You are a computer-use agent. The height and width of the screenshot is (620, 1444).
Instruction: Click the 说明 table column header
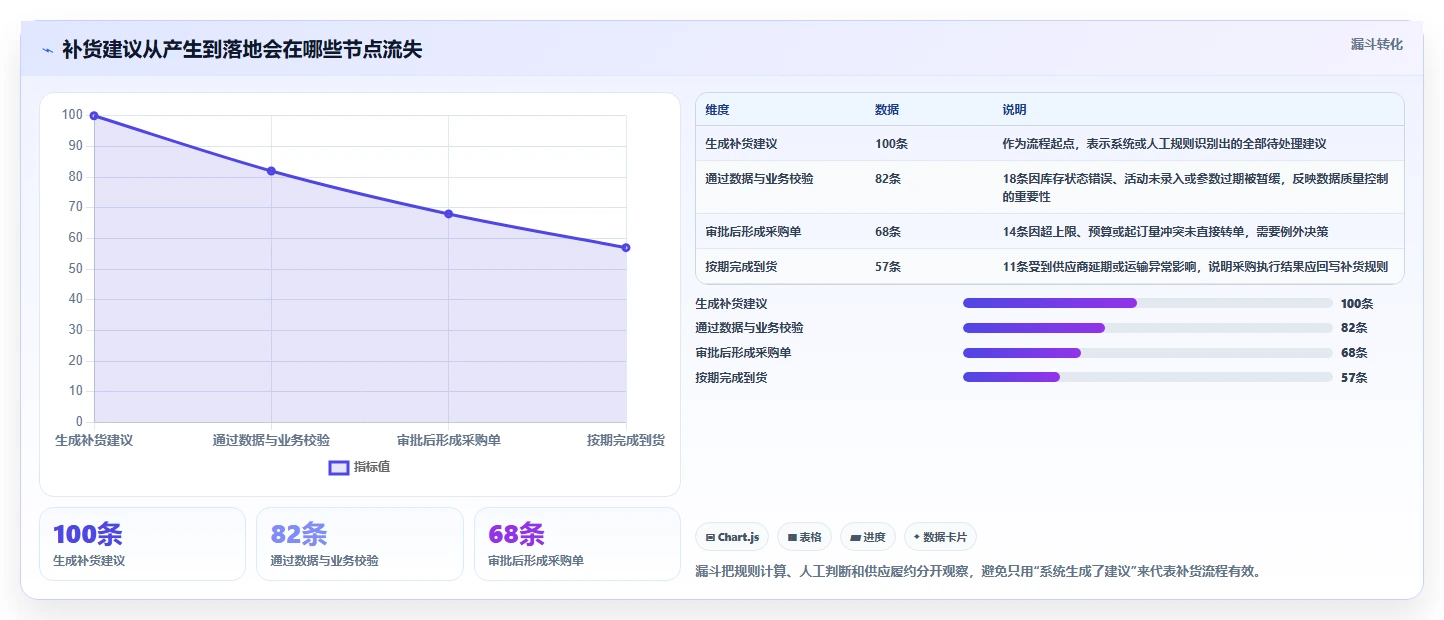click(x=1014, y=110)
